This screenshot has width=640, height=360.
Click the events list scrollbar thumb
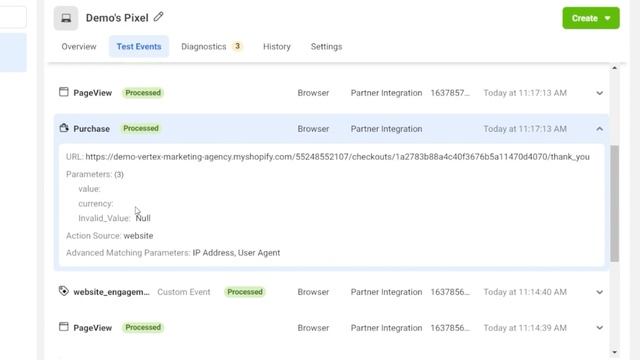(615, 203)
